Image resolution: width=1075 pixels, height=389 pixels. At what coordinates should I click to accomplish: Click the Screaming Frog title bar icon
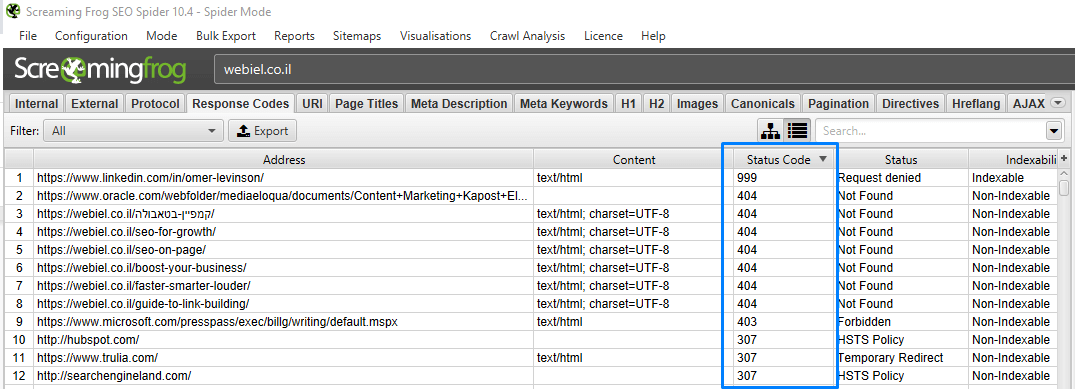tap(12, 12)
